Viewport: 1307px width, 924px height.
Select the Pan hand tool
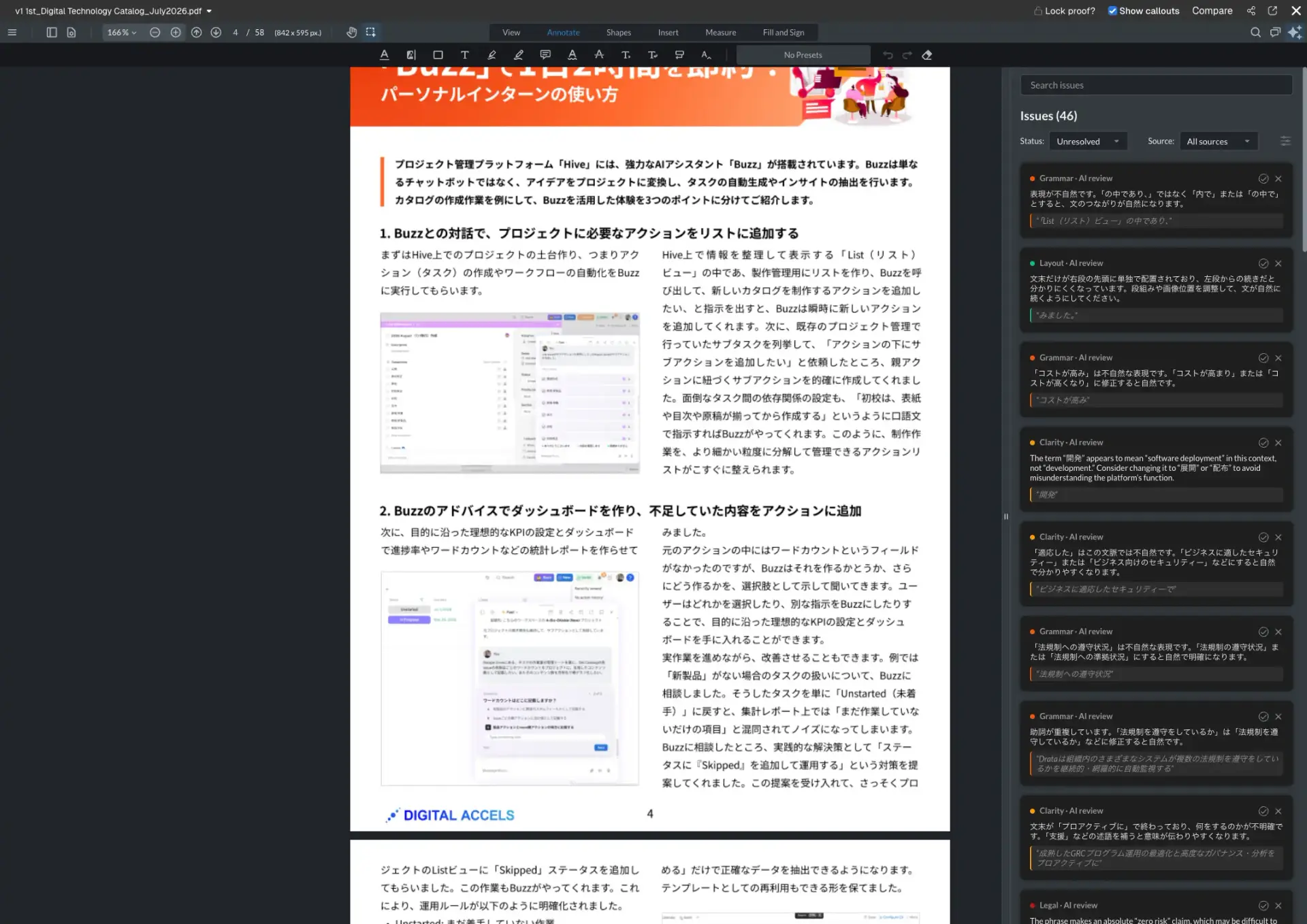coord(351,32)
